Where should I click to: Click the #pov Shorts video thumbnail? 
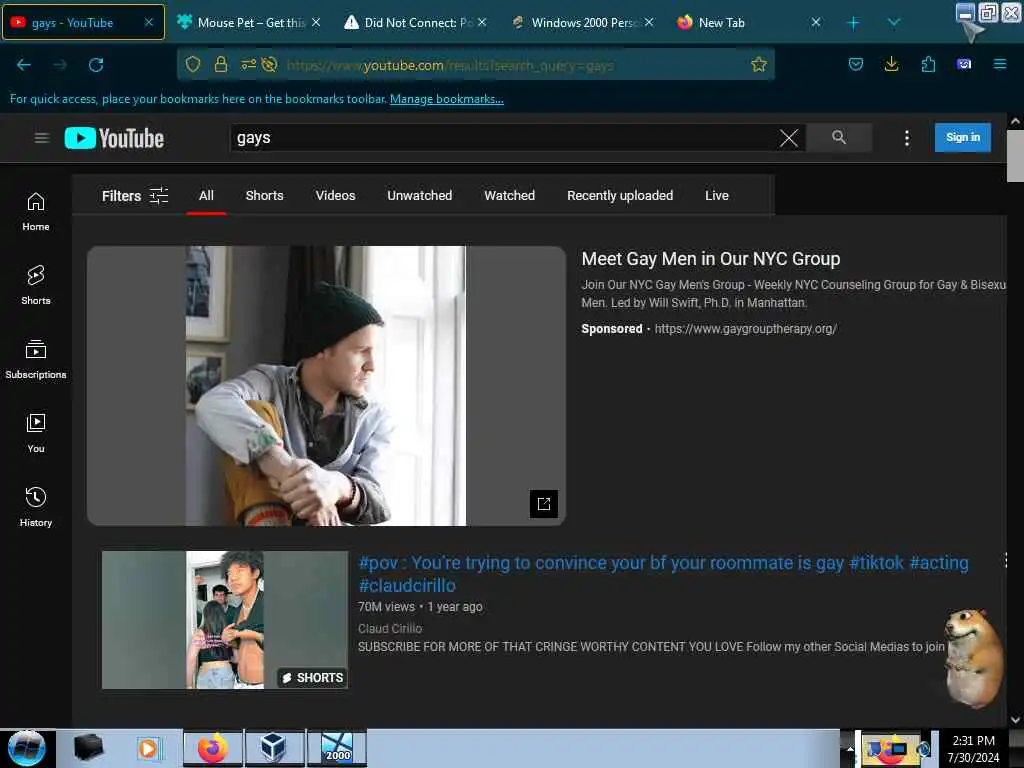pos(225,620)
